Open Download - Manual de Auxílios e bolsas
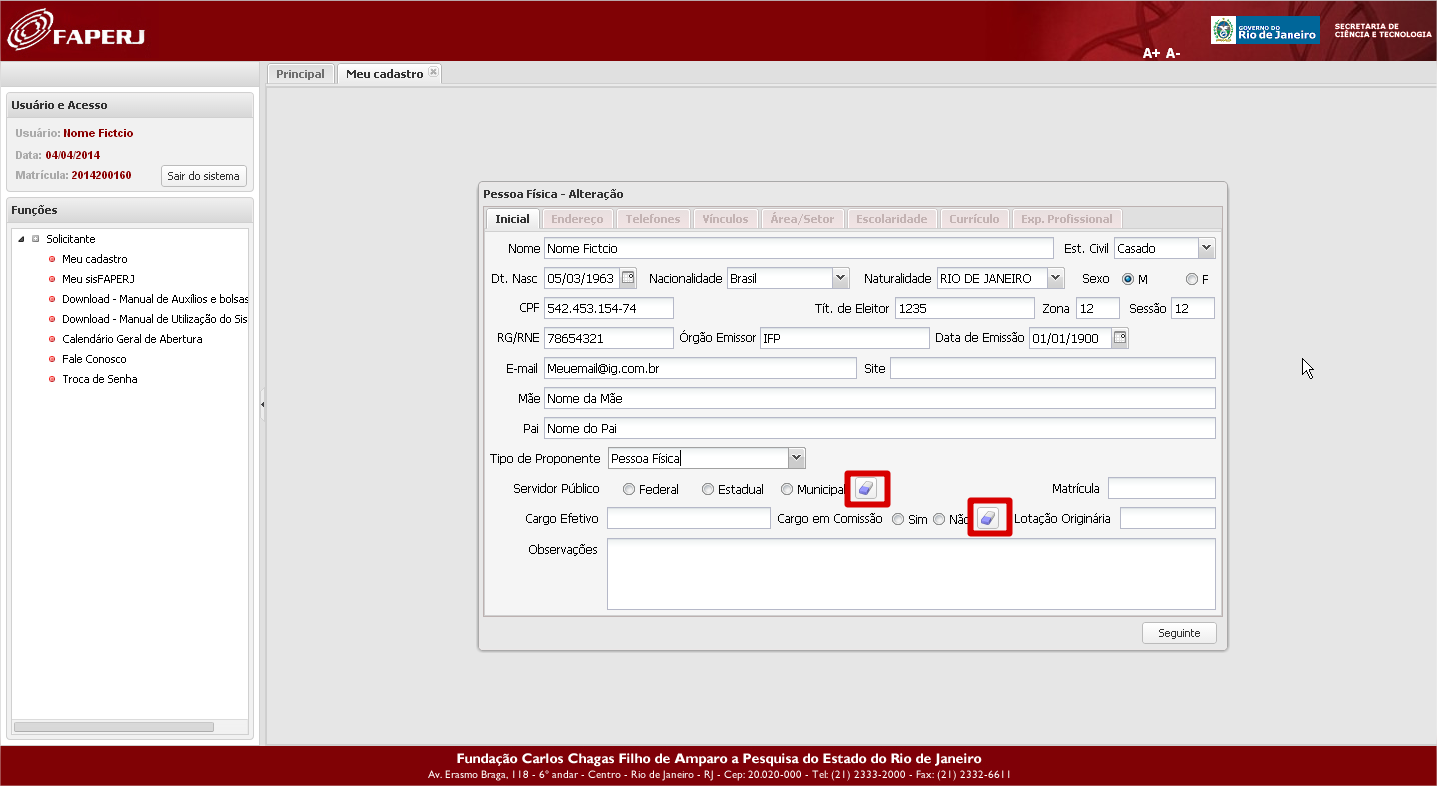 155,299
